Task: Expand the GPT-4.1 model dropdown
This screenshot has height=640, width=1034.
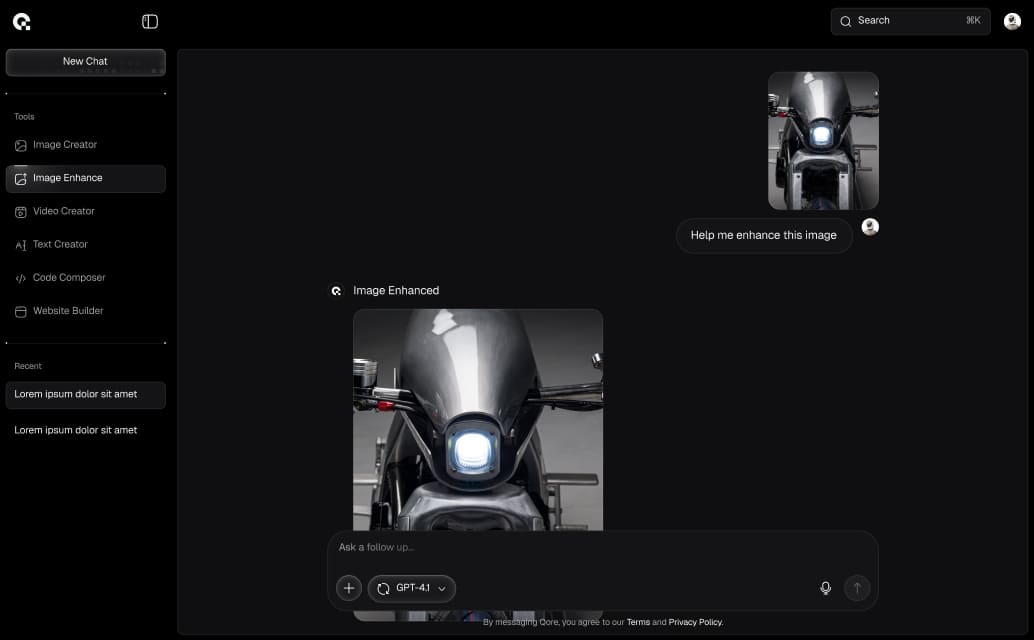Action: pyautogui.click(x=412, y=588)
